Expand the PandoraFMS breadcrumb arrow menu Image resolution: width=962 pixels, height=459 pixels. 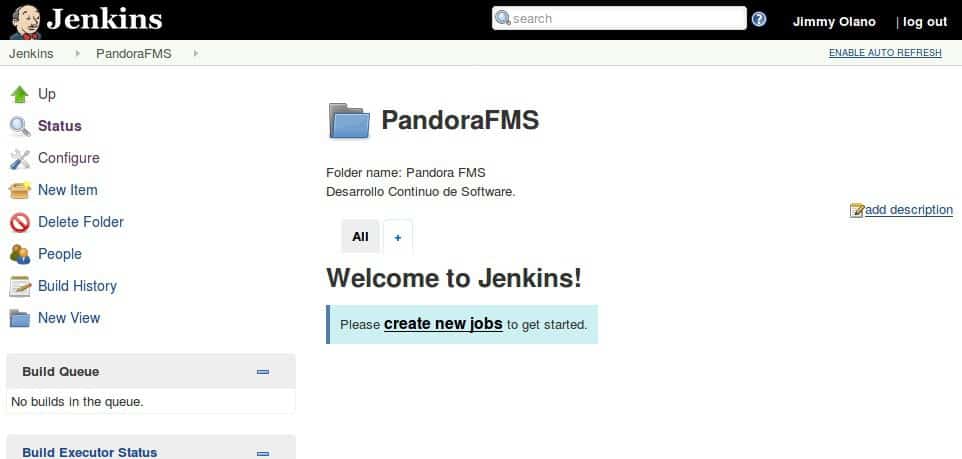(196, 53)
